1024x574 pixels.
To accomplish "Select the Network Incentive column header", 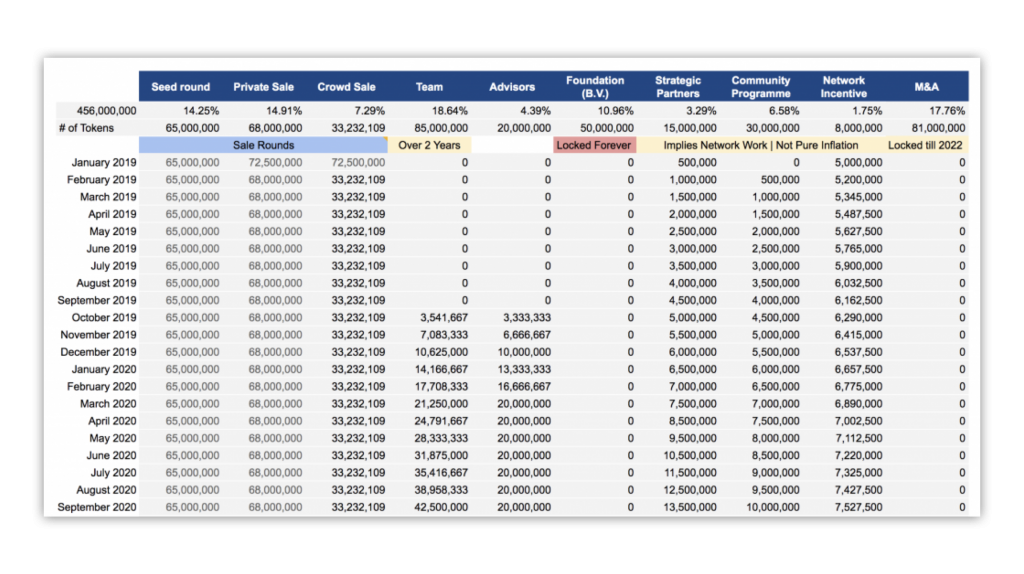I will 844,87.
